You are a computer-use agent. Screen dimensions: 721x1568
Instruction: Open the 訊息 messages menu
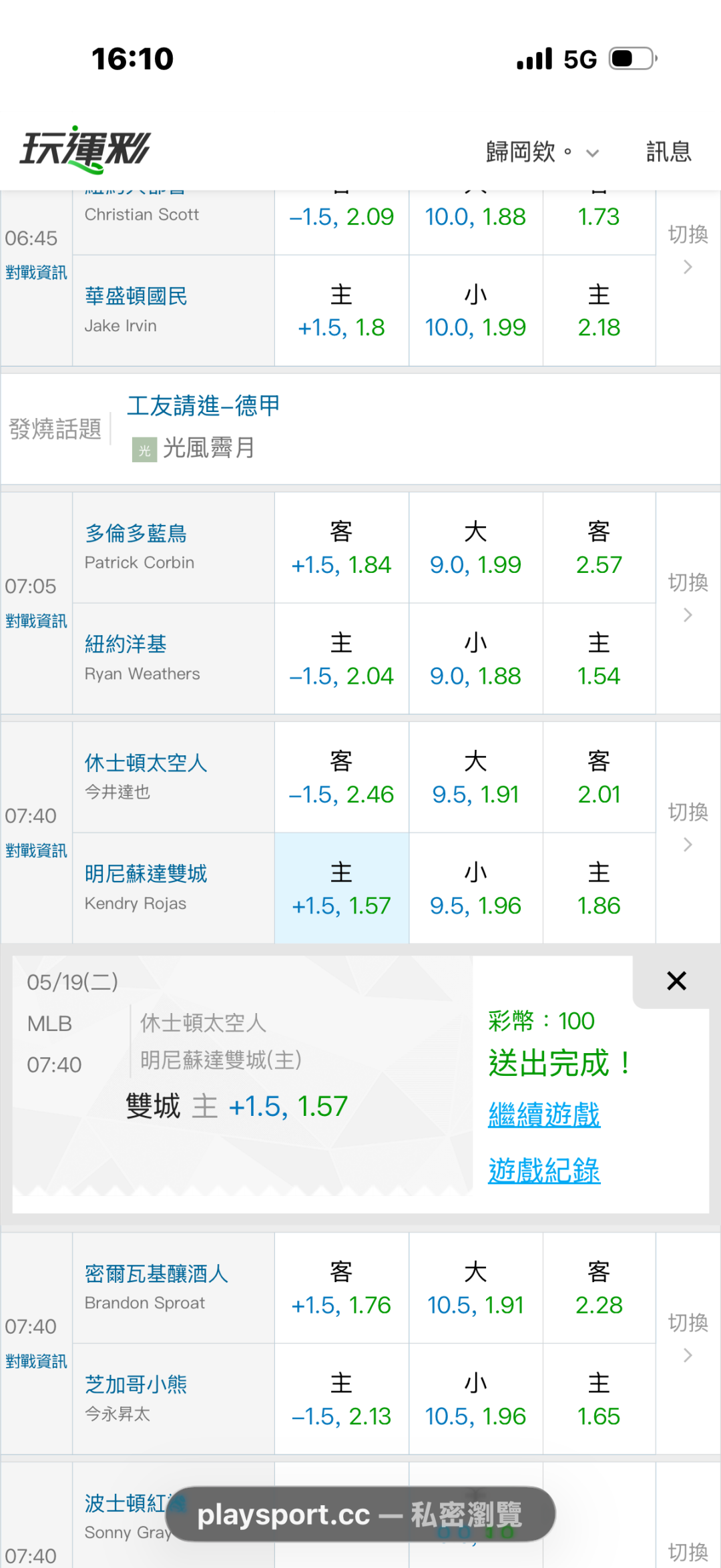669,152
